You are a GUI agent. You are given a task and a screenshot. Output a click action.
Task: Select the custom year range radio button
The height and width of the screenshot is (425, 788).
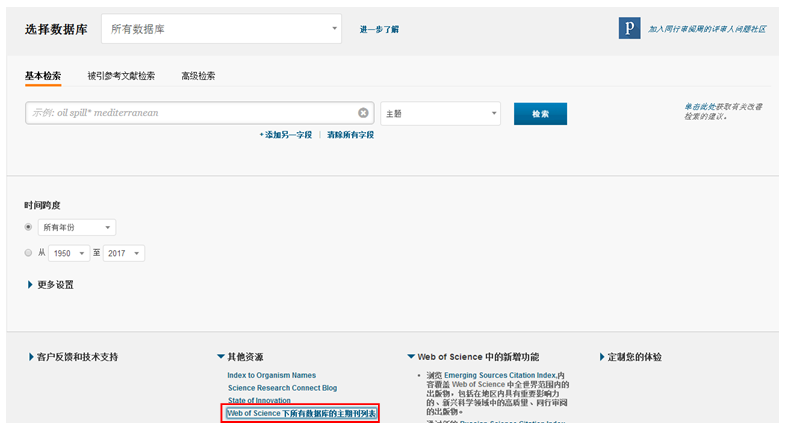pos(29,254)
